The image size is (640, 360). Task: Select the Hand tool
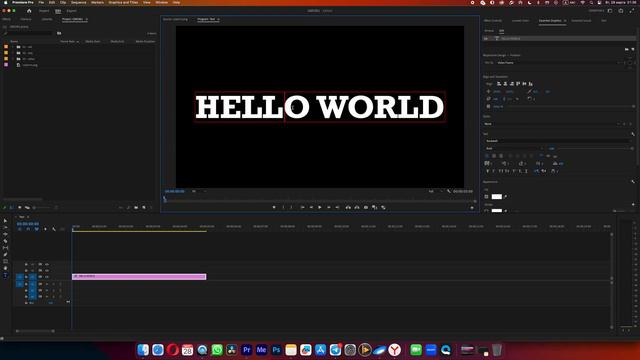point(5,268)
